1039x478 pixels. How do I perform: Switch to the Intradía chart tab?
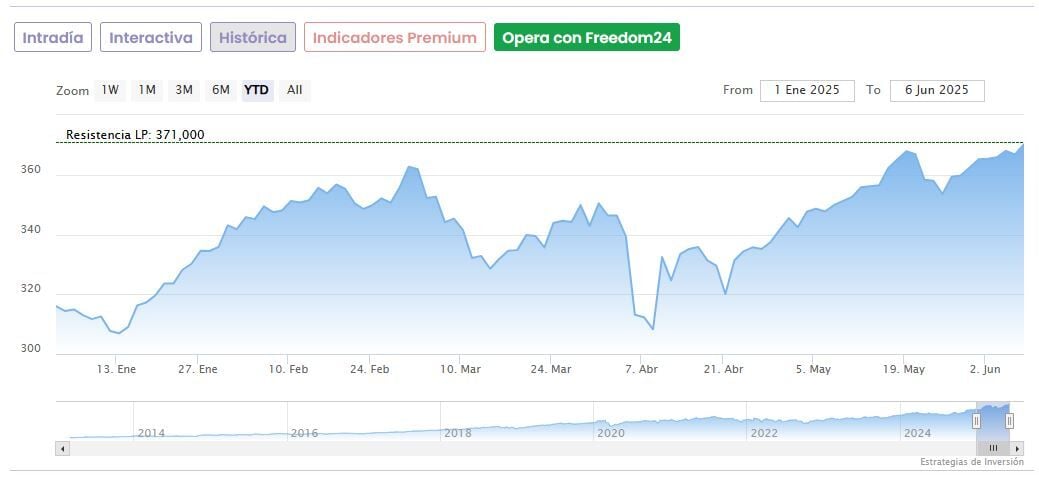coord(53,38)
